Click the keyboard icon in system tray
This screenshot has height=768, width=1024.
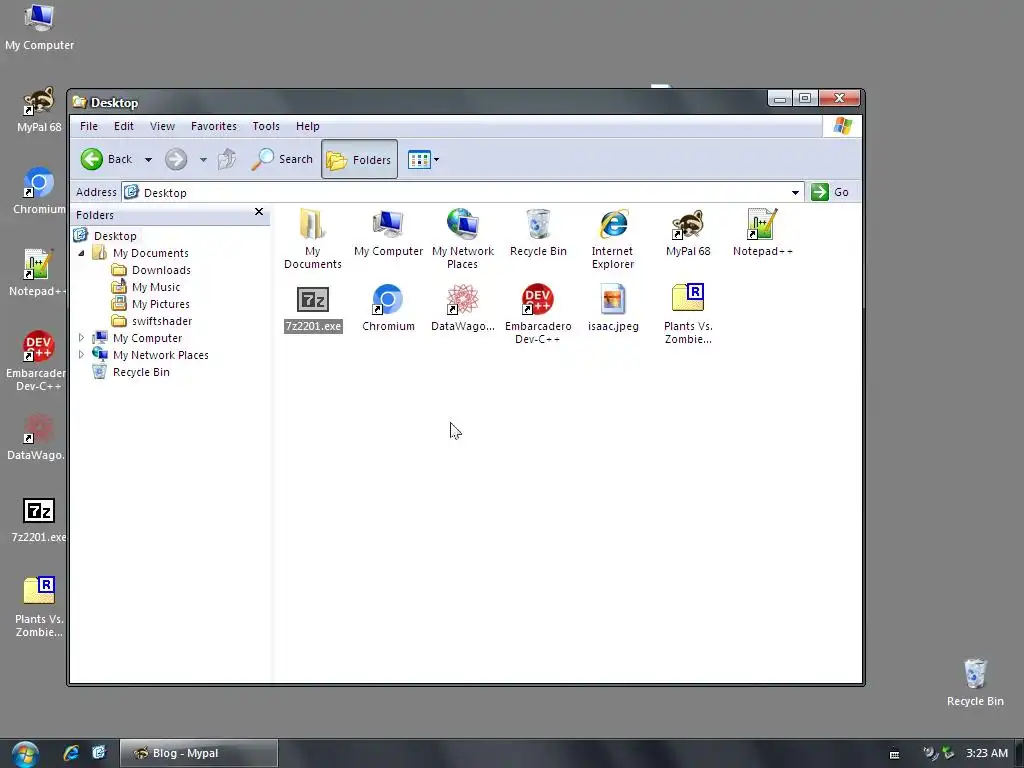pyautogui.click(x=894, y=754)
